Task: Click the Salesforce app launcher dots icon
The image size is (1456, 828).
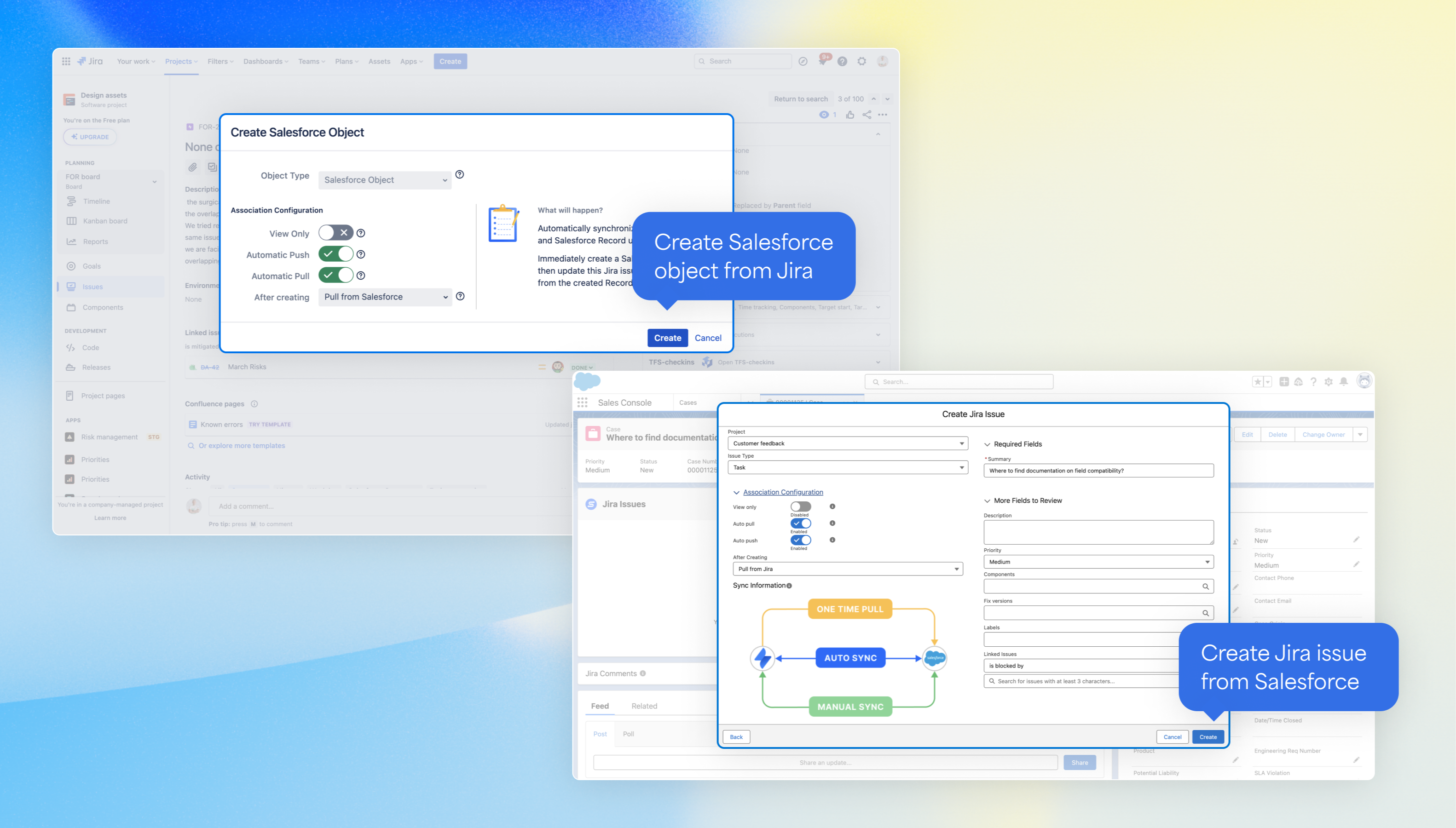Action: click(x=583, y=402)
